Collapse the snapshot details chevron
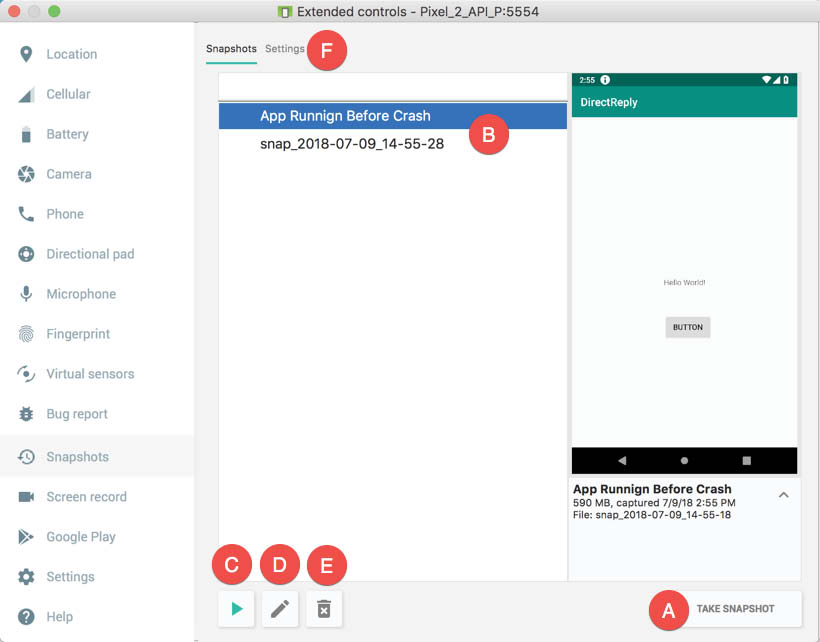 tap(783, 495)
